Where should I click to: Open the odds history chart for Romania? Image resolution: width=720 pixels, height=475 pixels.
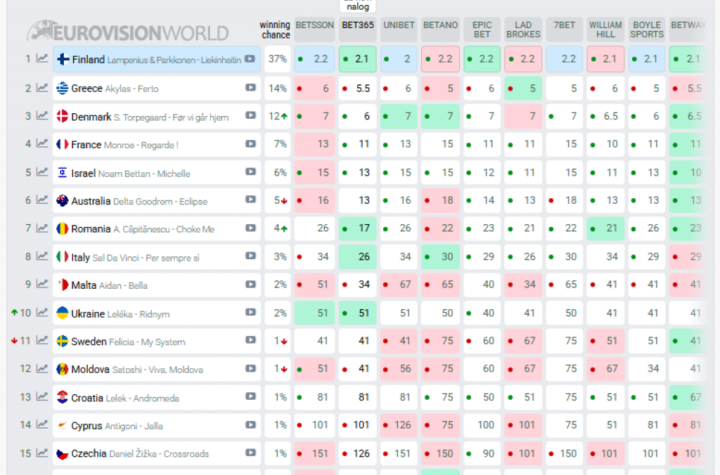(42, 228)
